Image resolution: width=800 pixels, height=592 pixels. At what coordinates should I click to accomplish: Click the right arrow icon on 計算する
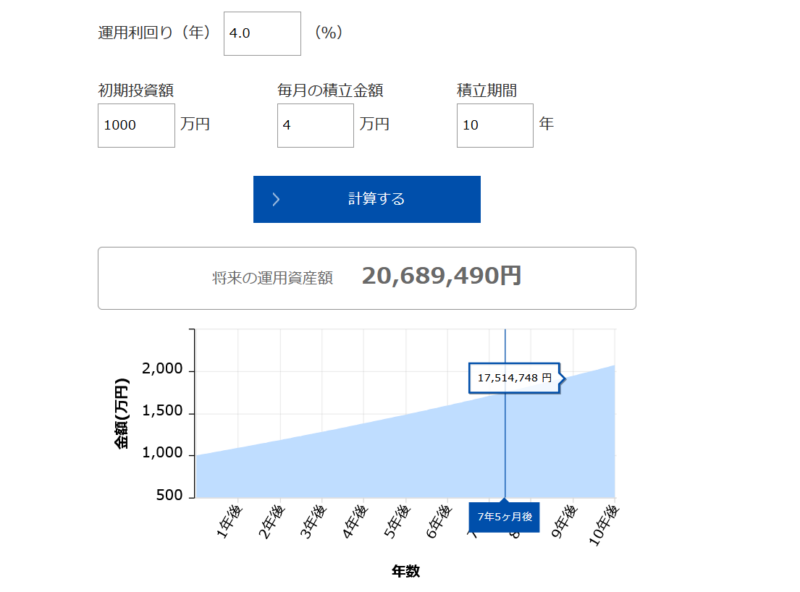276,199
